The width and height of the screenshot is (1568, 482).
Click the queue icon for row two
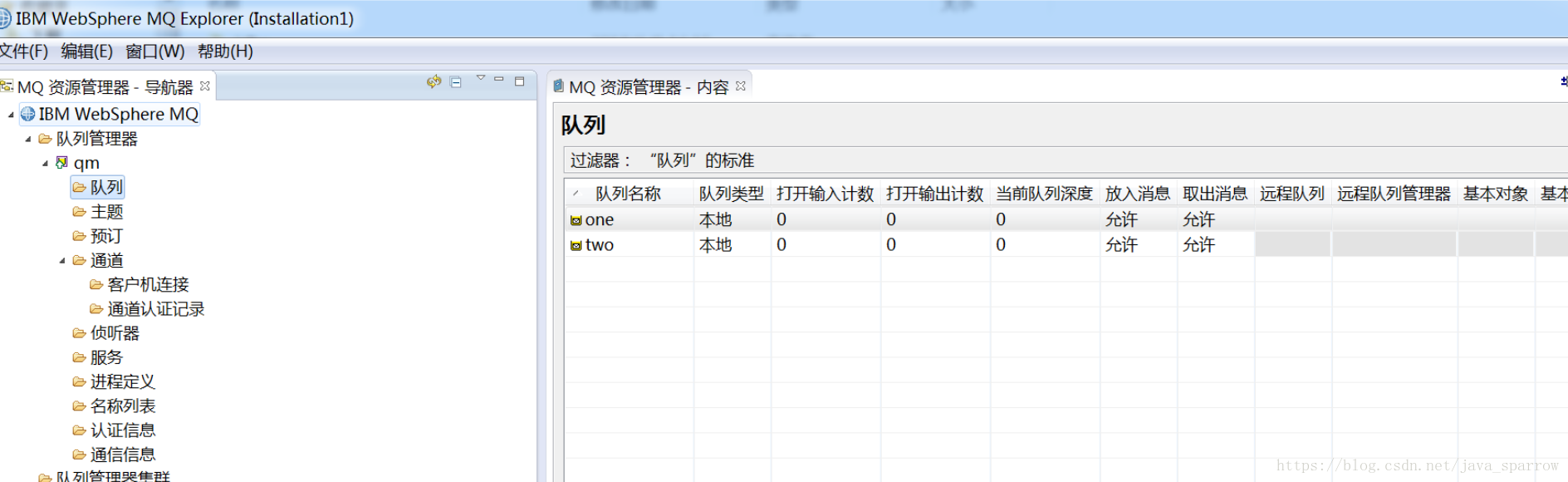pyautogui.click(x=576, y=245)
